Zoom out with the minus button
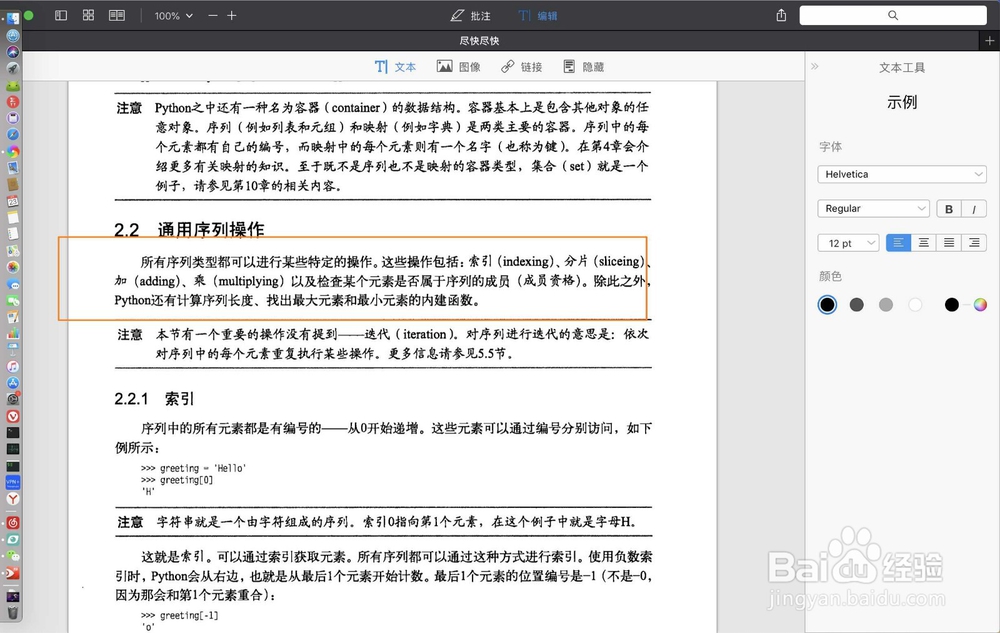 [x=213, y=15]
